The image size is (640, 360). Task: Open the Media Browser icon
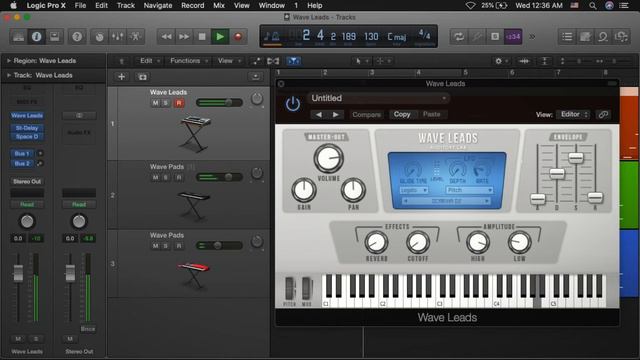pyautogui.click(x=621, y=37)
